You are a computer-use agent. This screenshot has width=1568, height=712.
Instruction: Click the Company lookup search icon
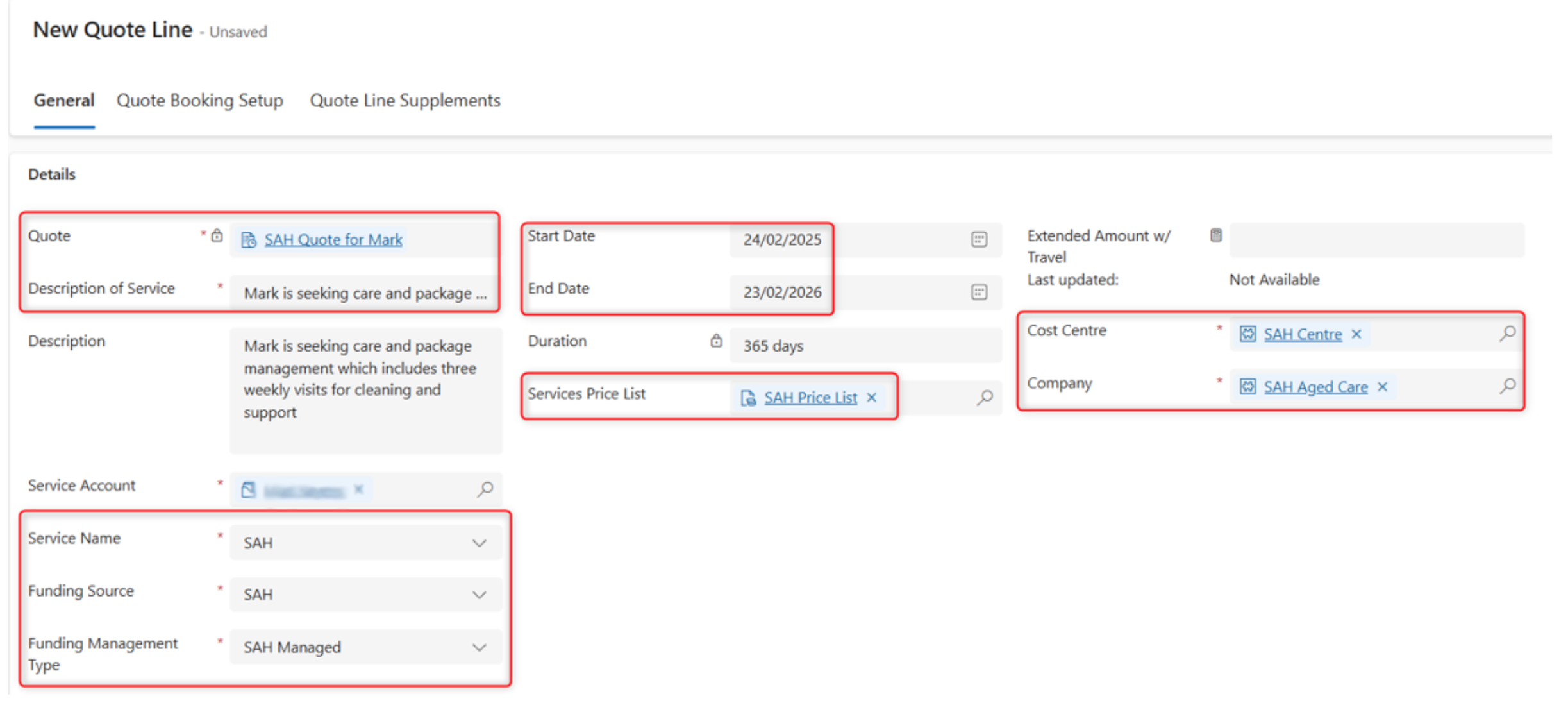pyautogui.click(x=1507, y=386)
